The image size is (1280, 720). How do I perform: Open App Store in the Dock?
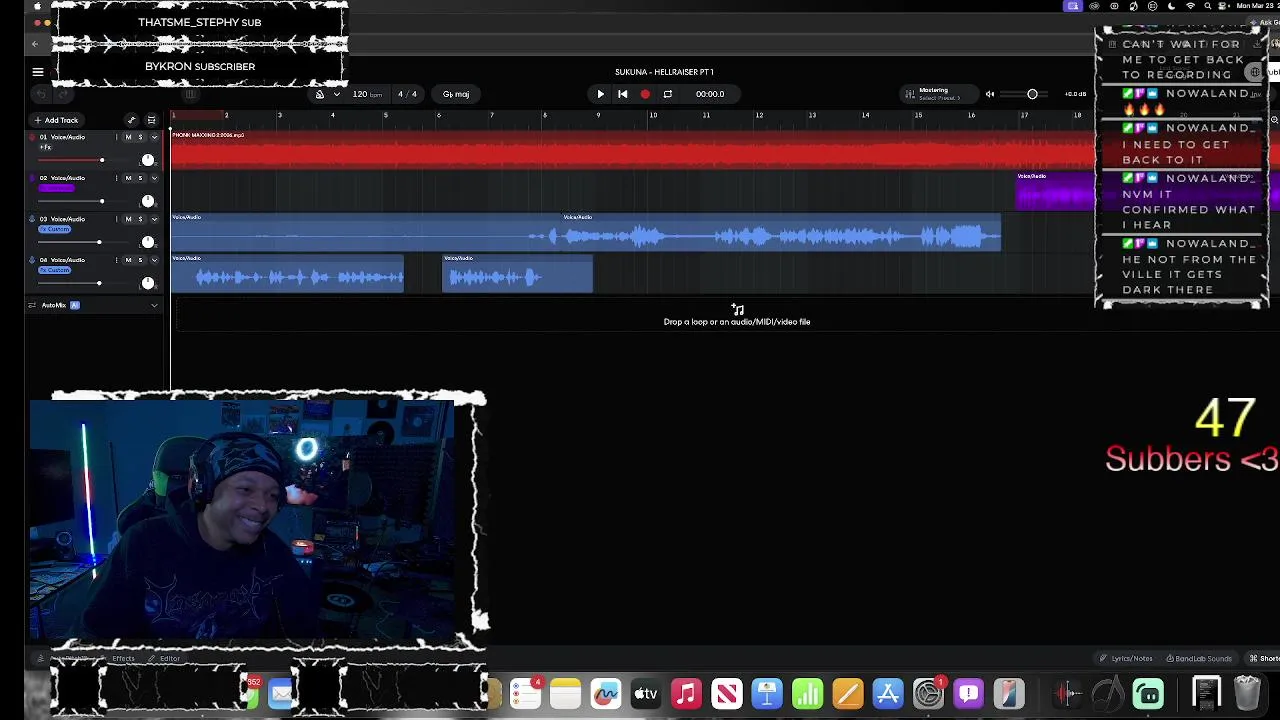coord(888,693)
